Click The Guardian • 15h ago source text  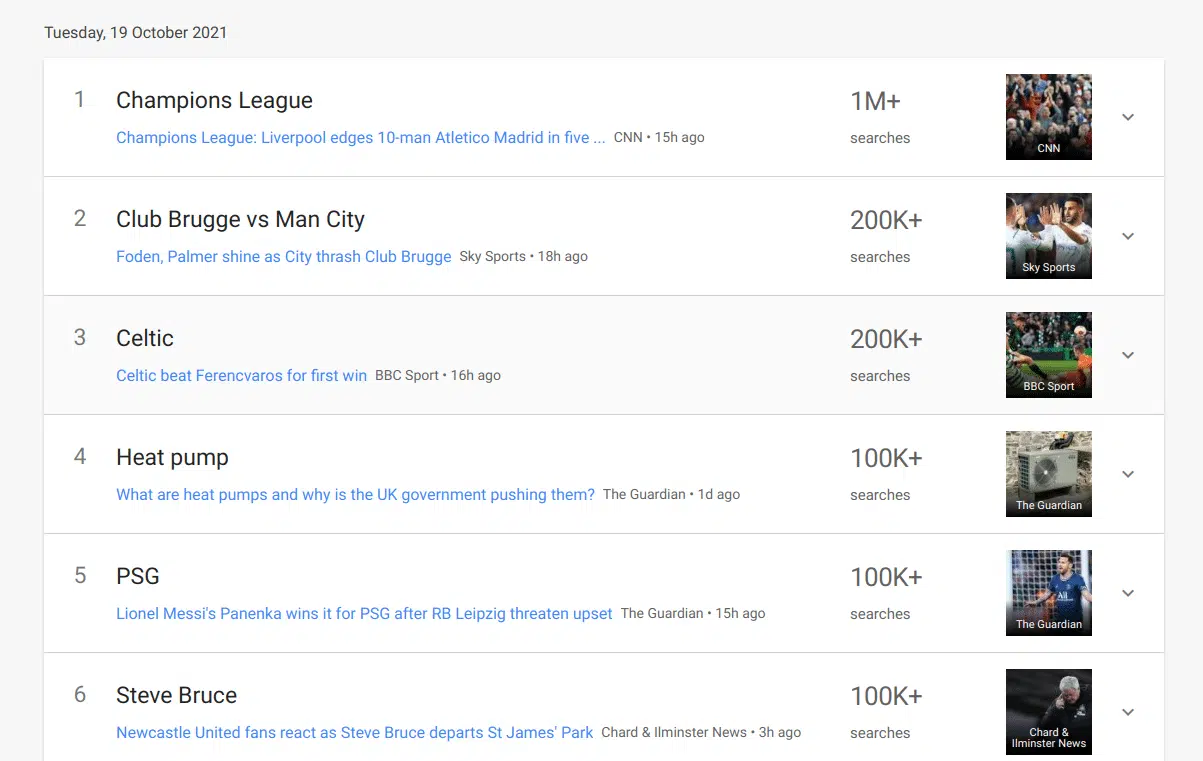click(x=693, y=613)
